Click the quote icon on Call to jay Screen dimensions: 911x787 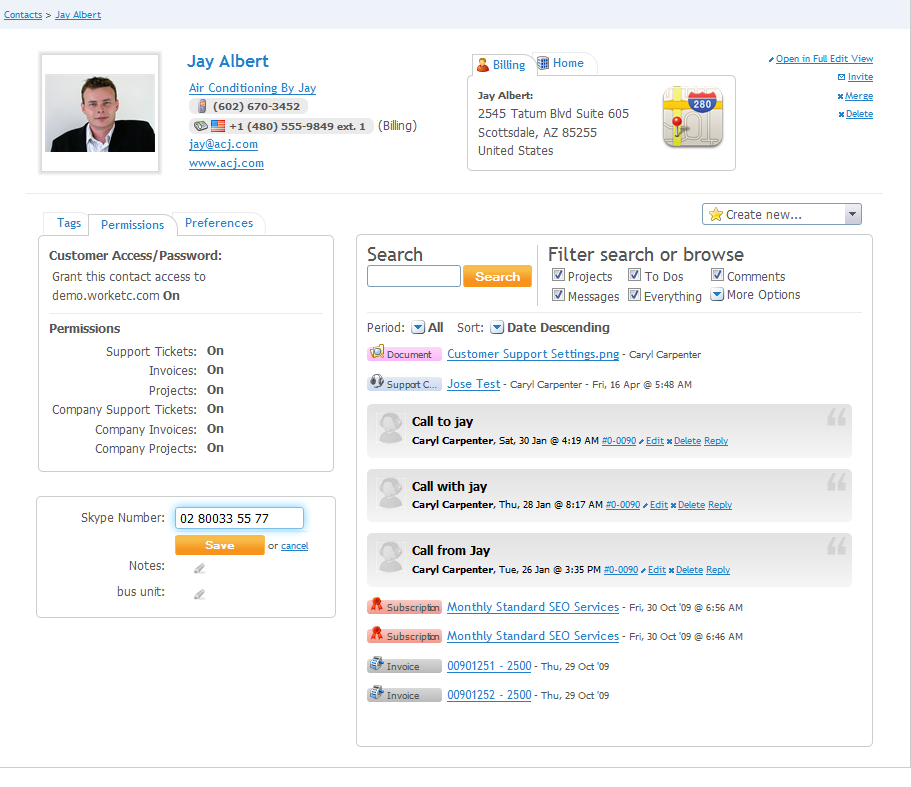tap(835, 417)
